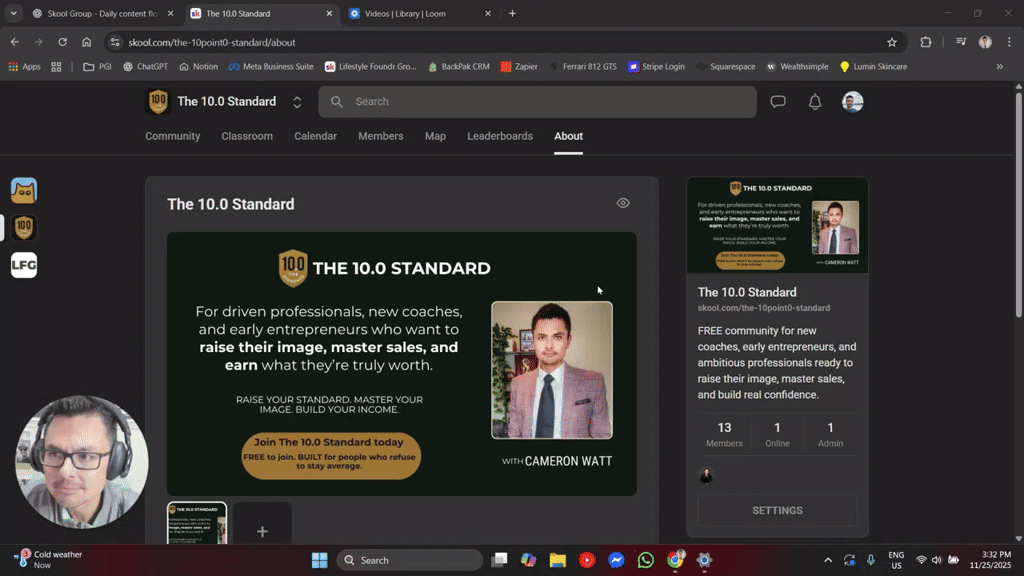The width and height of the screenshot is (1024, 576).
Task: Open the ChatGPT bookmark
Action: [x=146, y=67]
